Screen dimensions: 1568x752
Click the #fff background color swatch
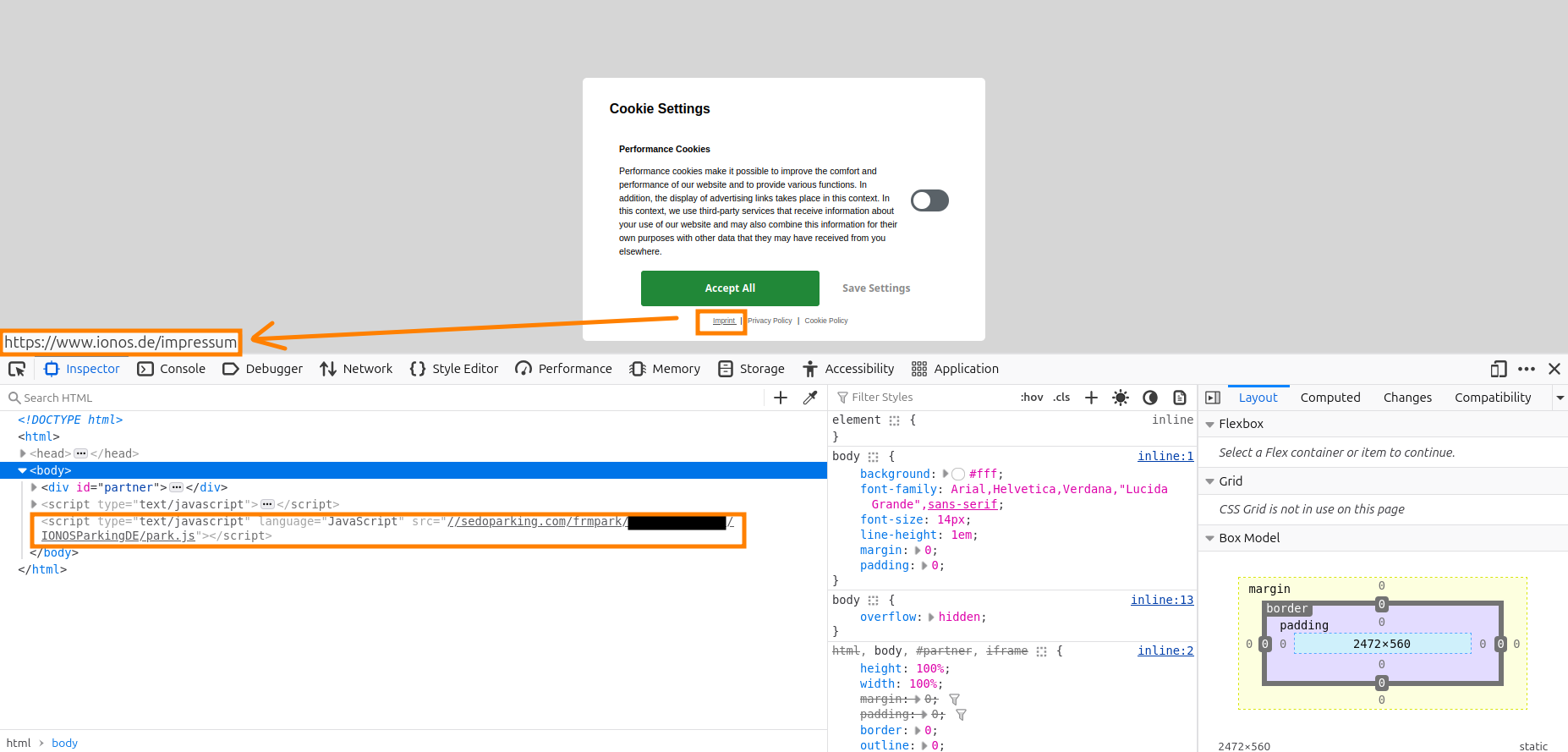(958, 475)
